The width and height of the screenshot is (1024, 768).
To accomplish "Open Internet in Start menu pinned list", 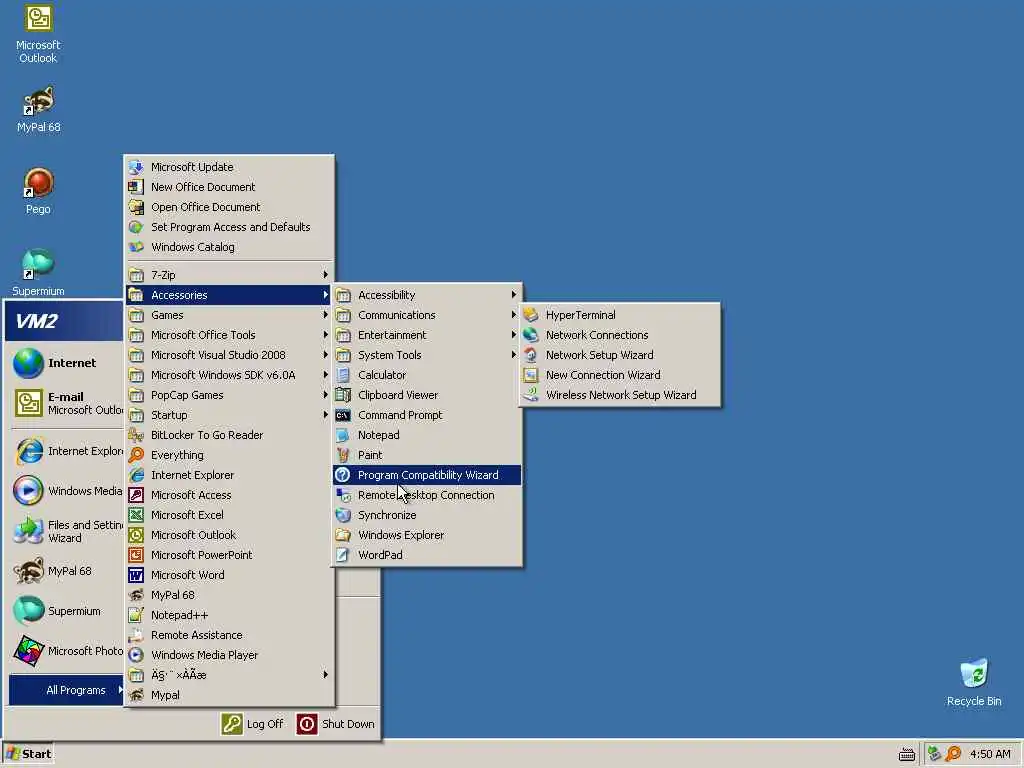I will click(67, 363).
